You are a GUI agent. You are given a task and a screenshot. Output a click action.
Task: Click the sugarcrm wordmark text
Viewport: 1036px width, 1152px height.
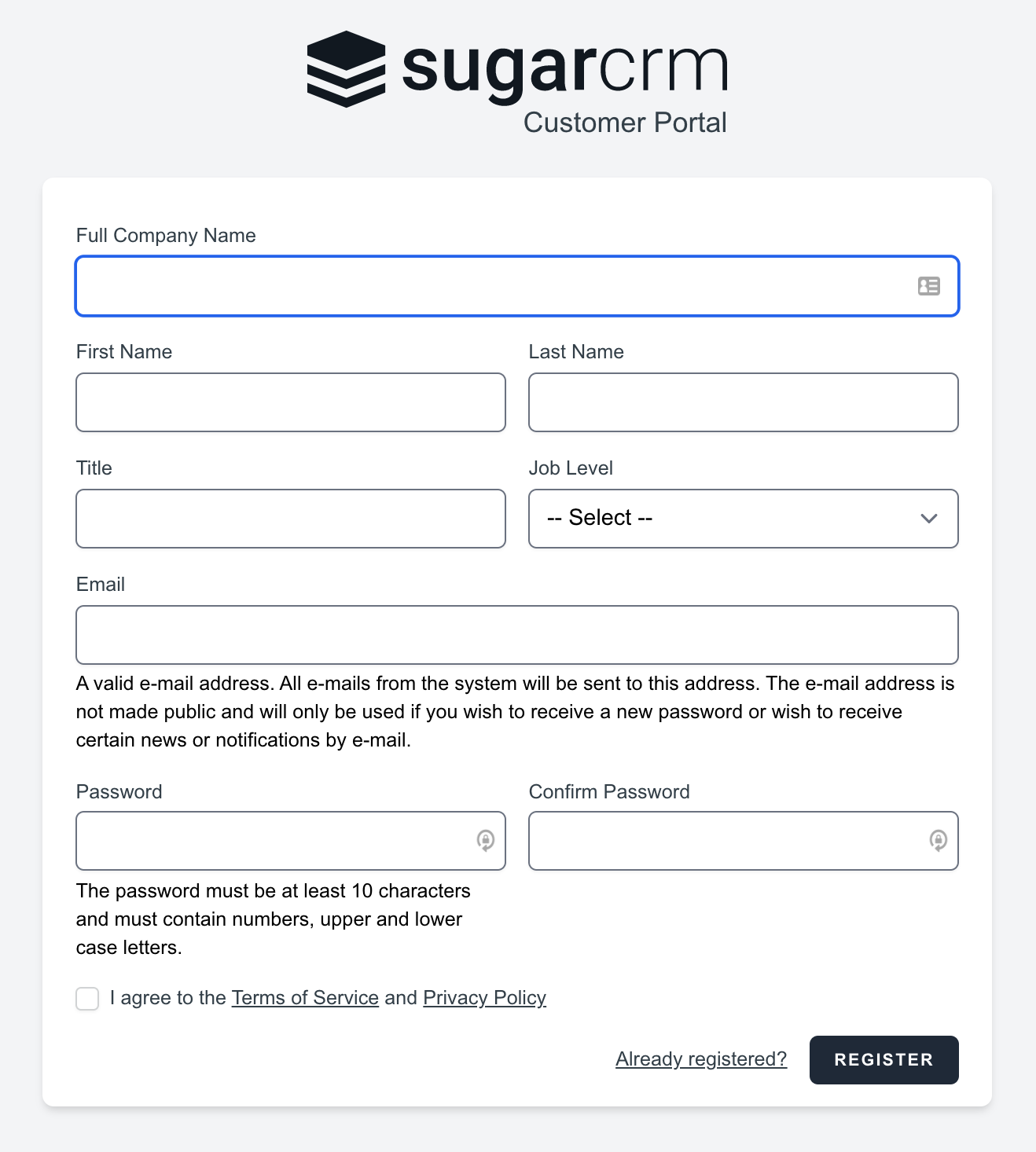tap(564, 69)
